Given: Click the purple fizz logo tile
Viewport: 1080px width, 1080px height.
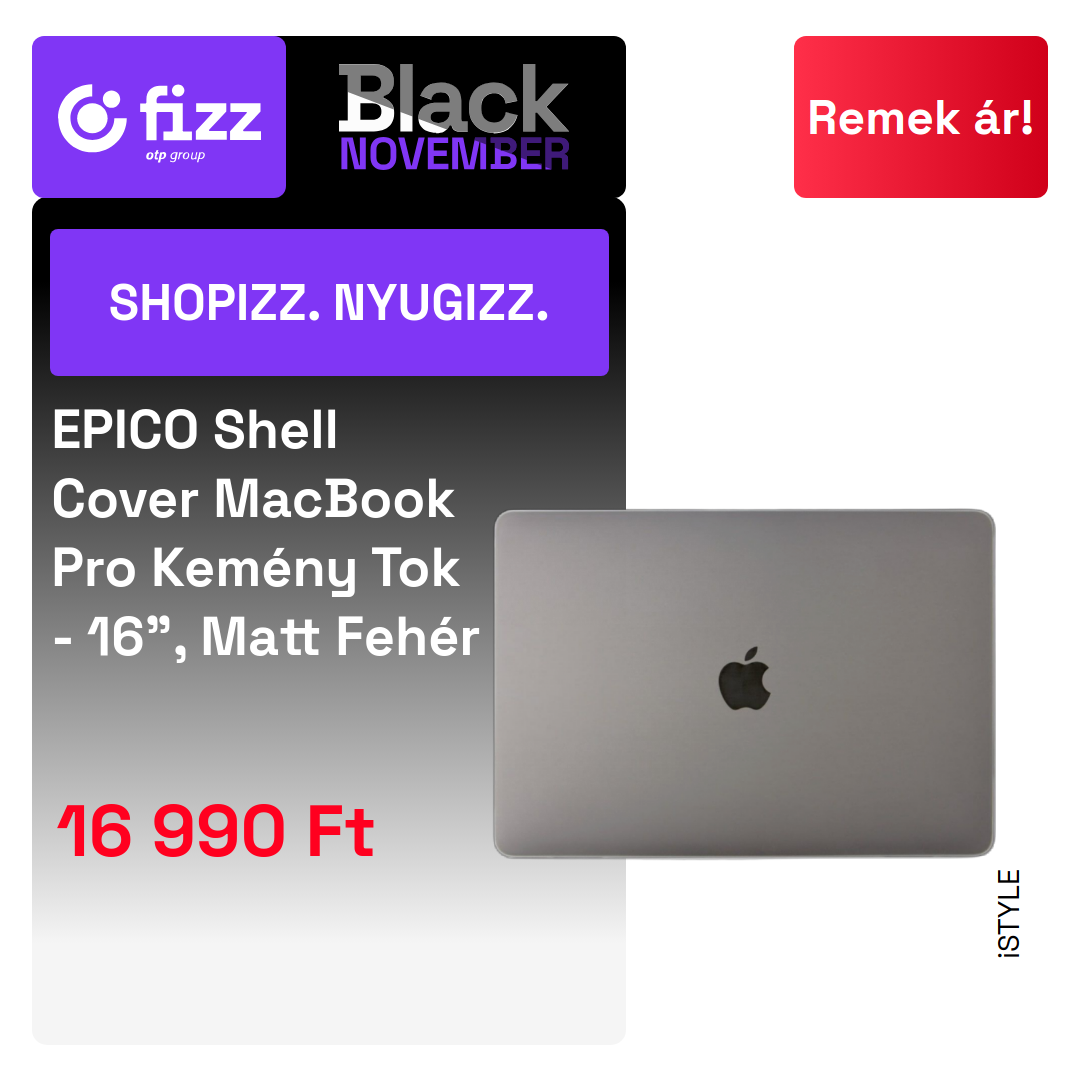Looking at the screenshot, I should click(x=159, y=117).
